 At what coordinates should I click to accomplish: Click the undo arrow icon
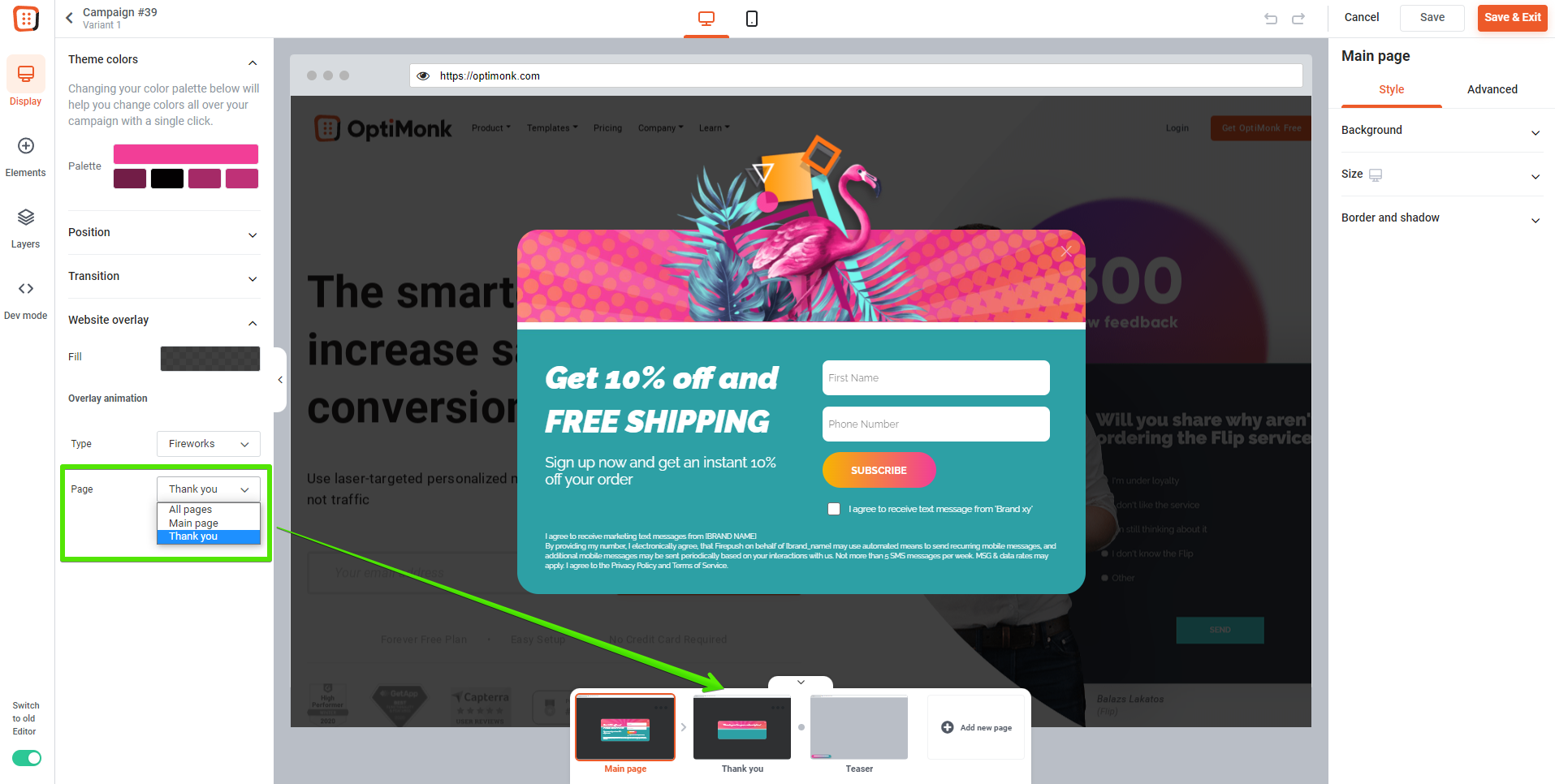pyautogui.click(x=1271, y=18)
